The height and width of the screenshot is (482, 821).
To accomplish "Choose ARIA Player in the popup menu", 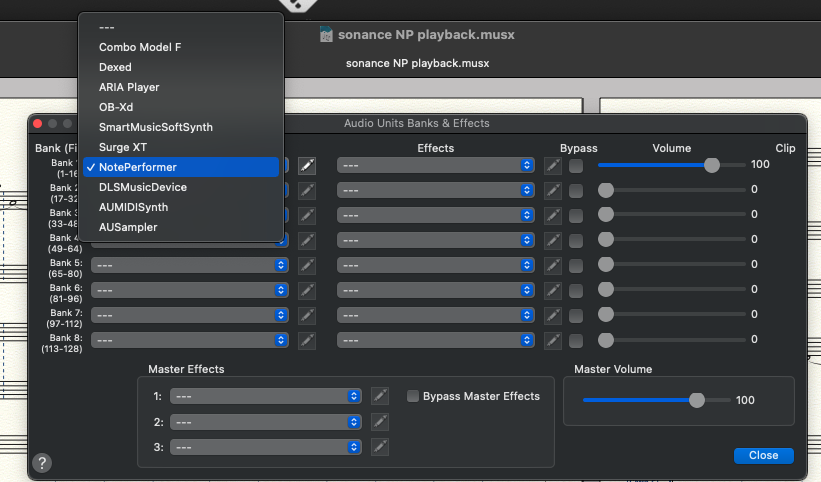I will [x=129, y=87].
